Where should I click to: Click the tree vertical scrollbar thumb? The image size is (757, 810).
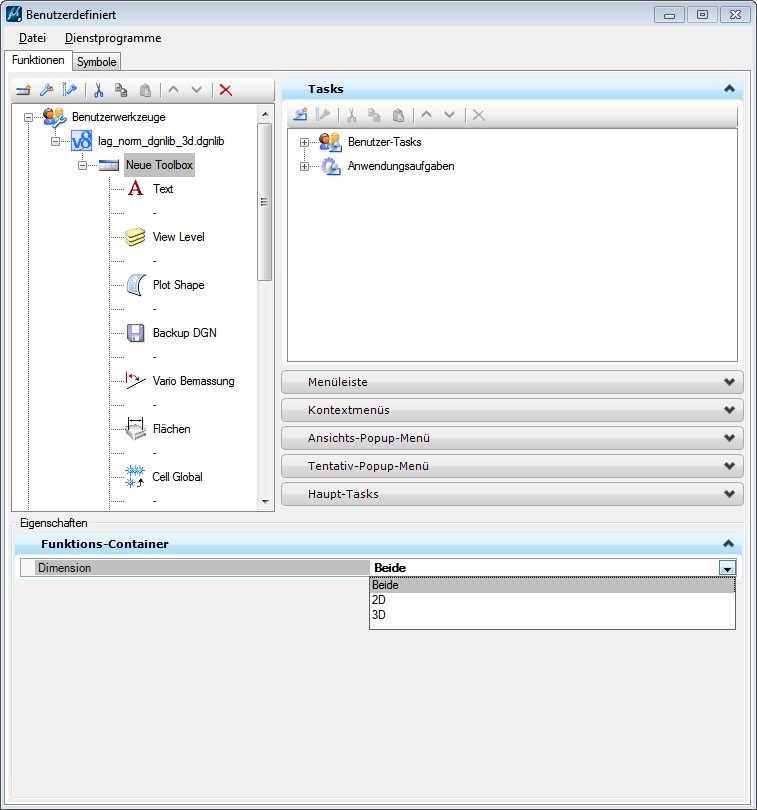[265, 201]
